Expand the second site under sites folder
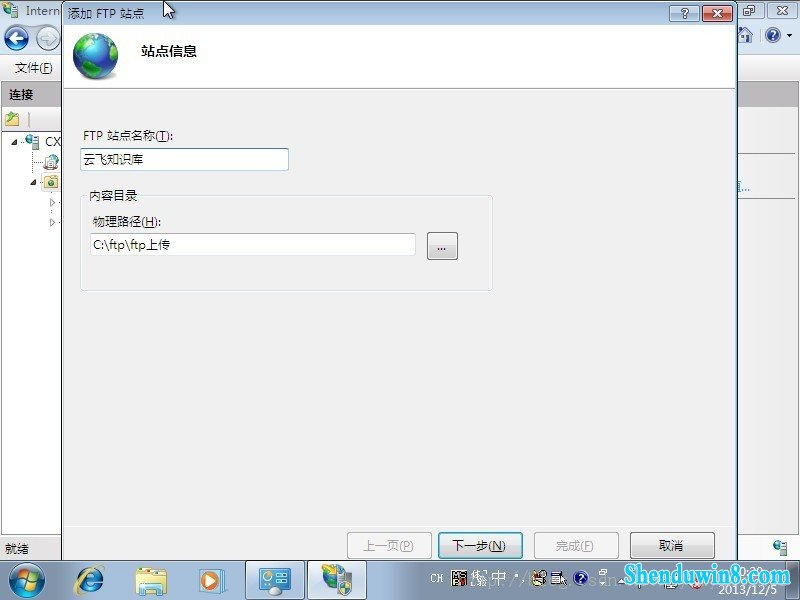800x600 pixels. point(52,222)
